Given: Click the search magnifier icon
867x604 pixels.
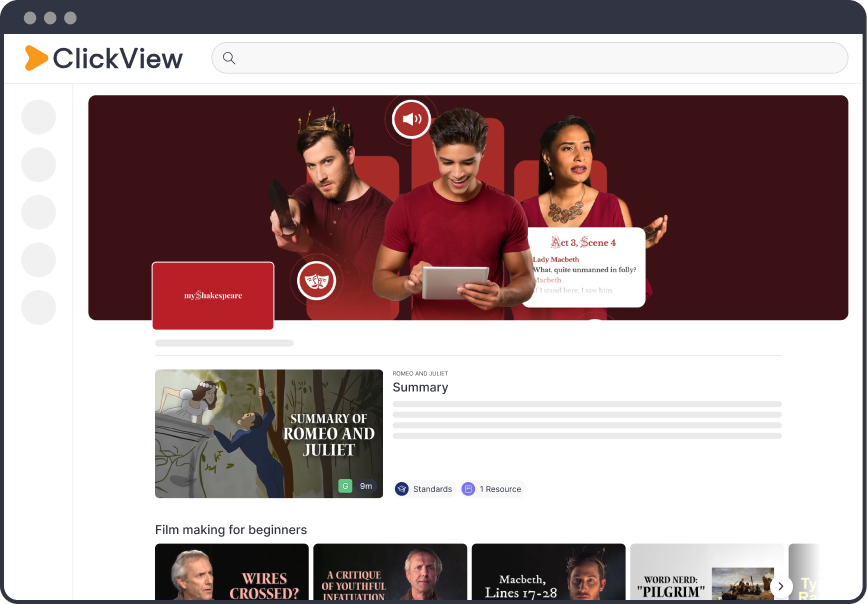Looking at the screenshot, I should pos(229,58).
